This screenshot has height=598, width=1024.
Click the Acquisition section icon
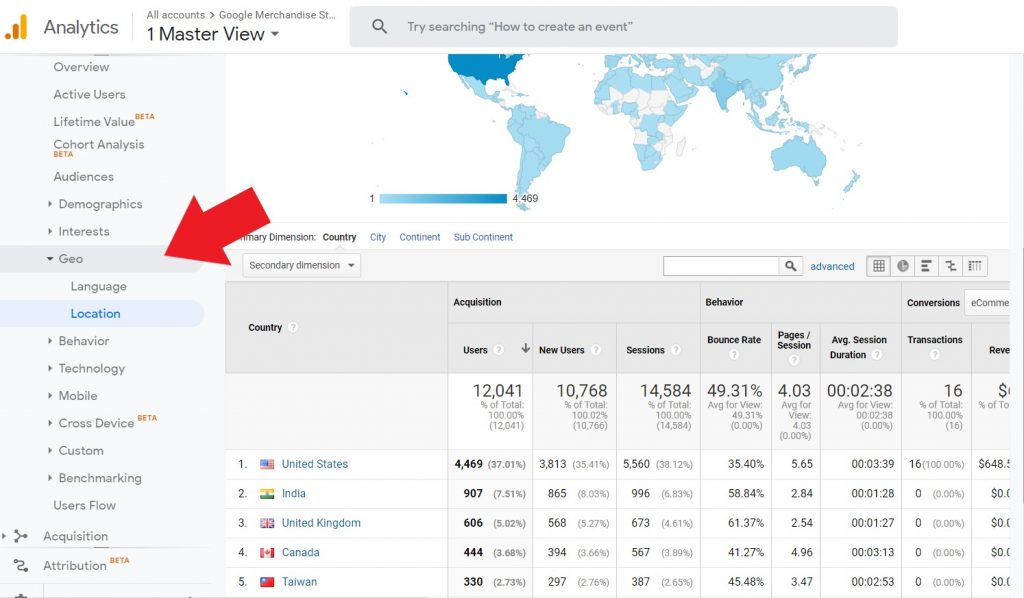pyautogui.click(x=21, y=536)
